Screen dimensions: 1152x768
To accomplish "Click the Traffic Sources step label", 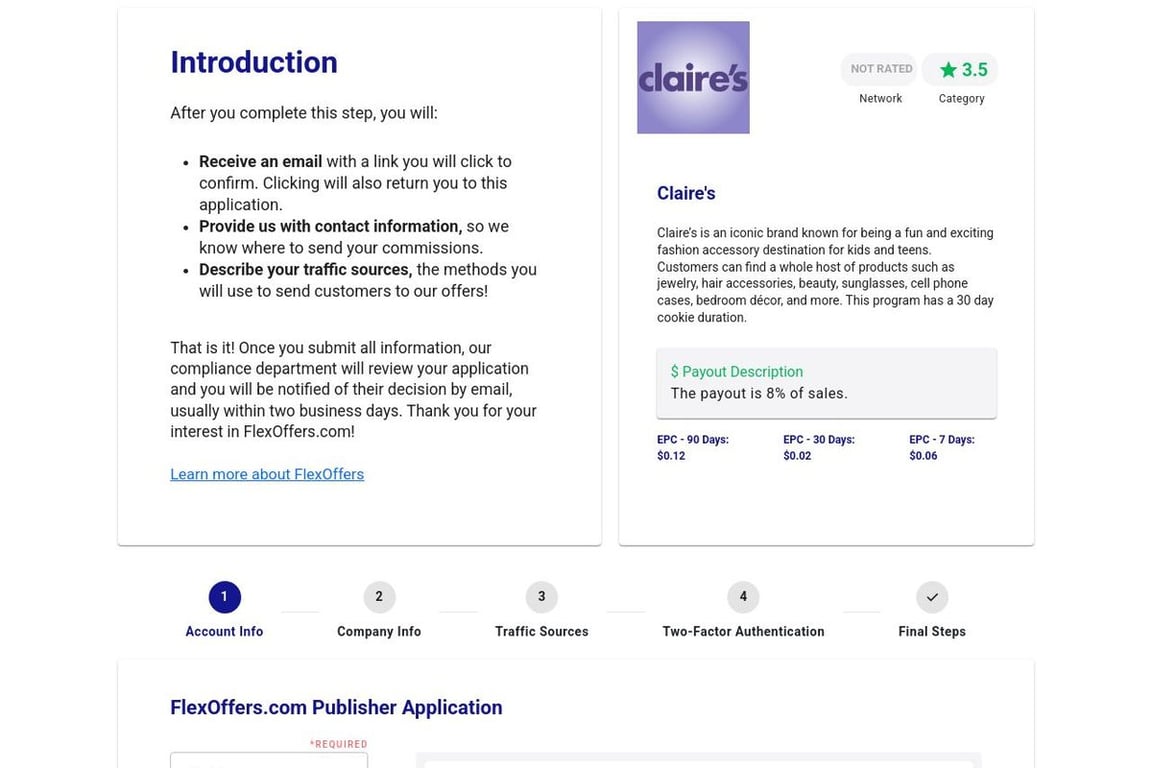I will [541, 631].
